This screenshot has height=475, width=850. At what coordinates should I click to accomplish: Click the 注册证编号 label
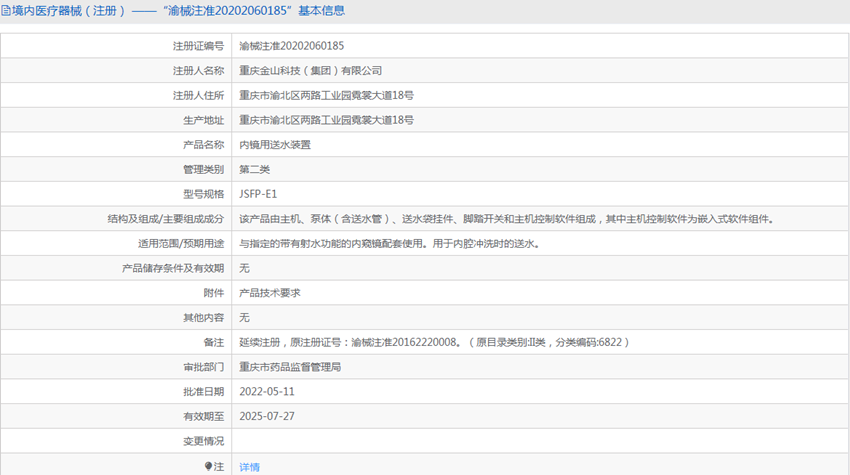[198, 46]
